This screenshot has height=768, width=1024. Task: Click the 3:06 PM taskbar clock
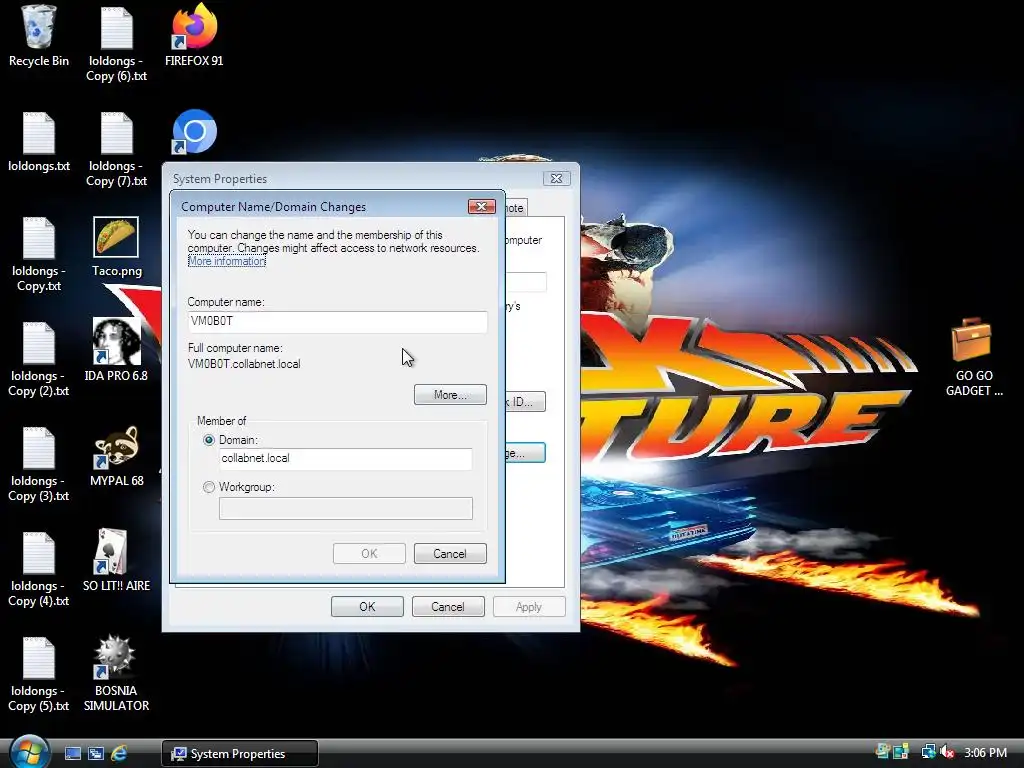pyautogui.click(x=985, y=752)
